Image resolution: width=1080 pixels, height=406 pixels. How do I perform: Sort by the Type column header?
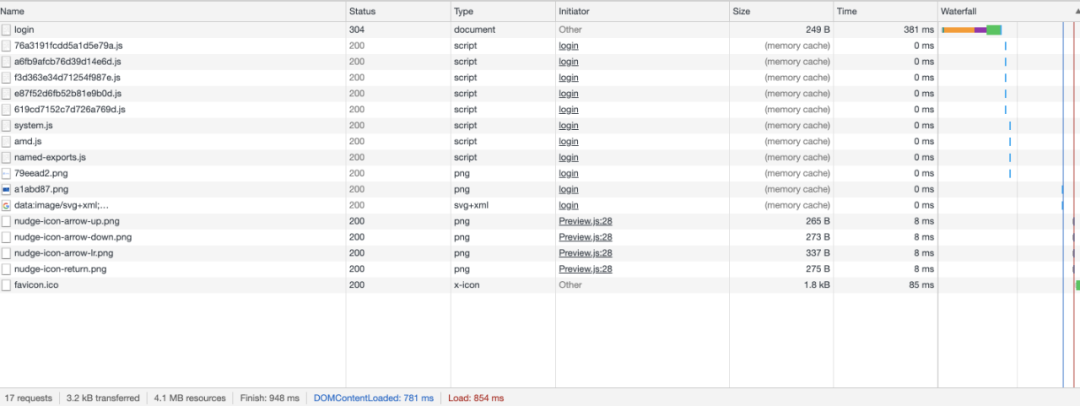pyautogui.click(x=503, y=11)
